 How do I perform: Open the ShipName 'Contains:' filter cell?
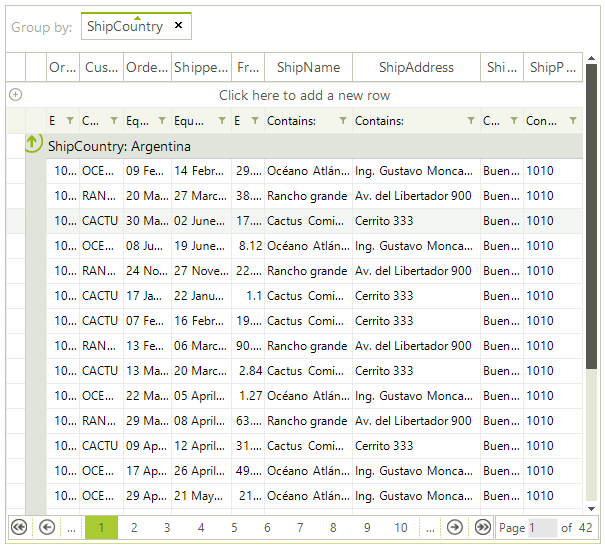(x=298, y=121)
